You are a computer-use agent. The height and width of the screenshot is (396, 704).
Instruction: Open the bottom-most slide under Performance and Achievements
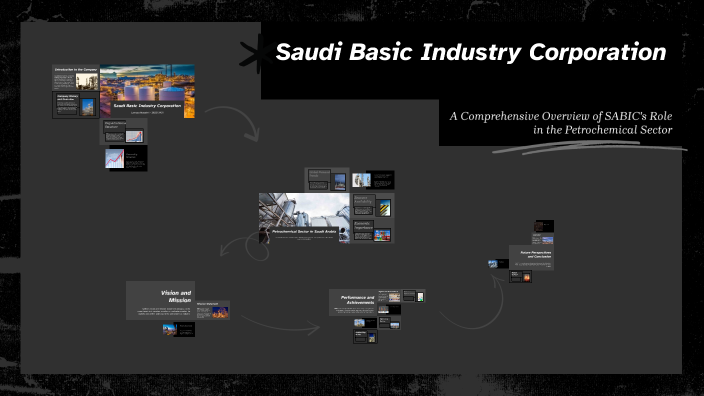[365, 337]
